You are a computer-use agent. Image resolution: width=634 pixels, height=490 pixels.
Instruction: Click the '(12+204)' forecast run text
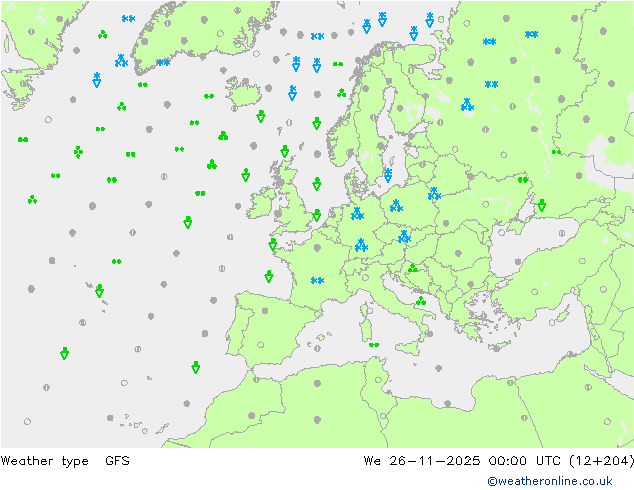[601, 460]
